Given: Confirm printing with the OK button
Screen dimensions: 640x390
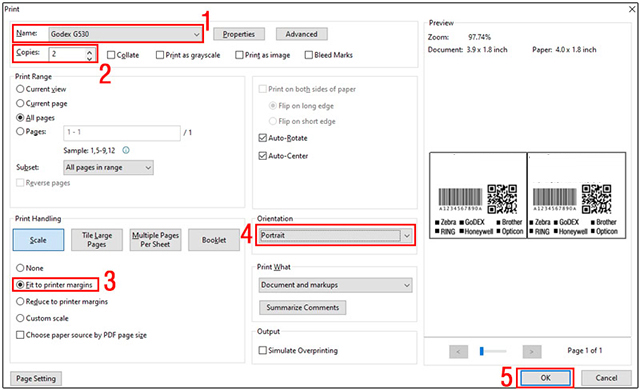Looking at the screenshot, I should point(546,378).
